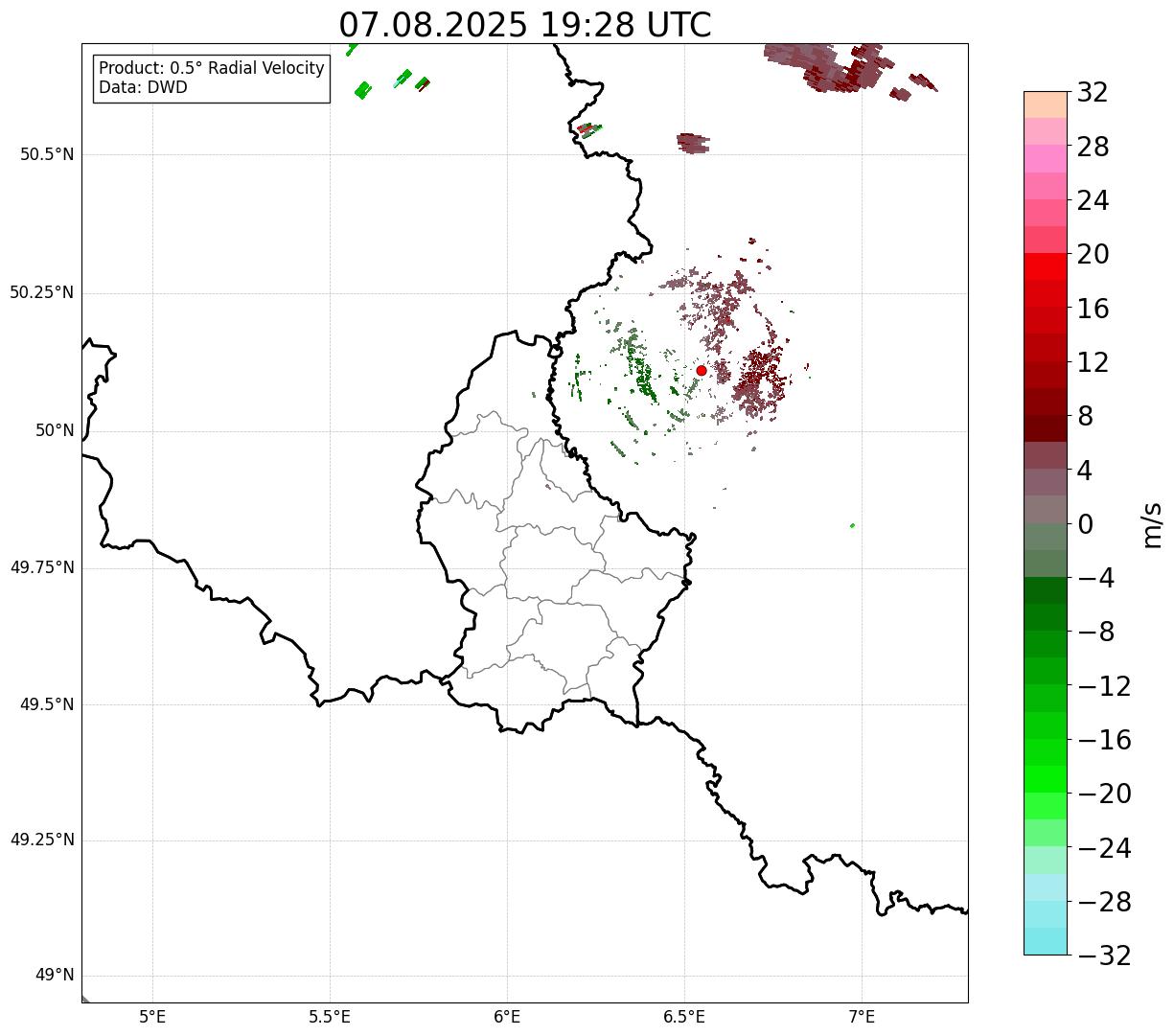
Task: Click the colorbar tick value −20
Action: coord(1104,794)
